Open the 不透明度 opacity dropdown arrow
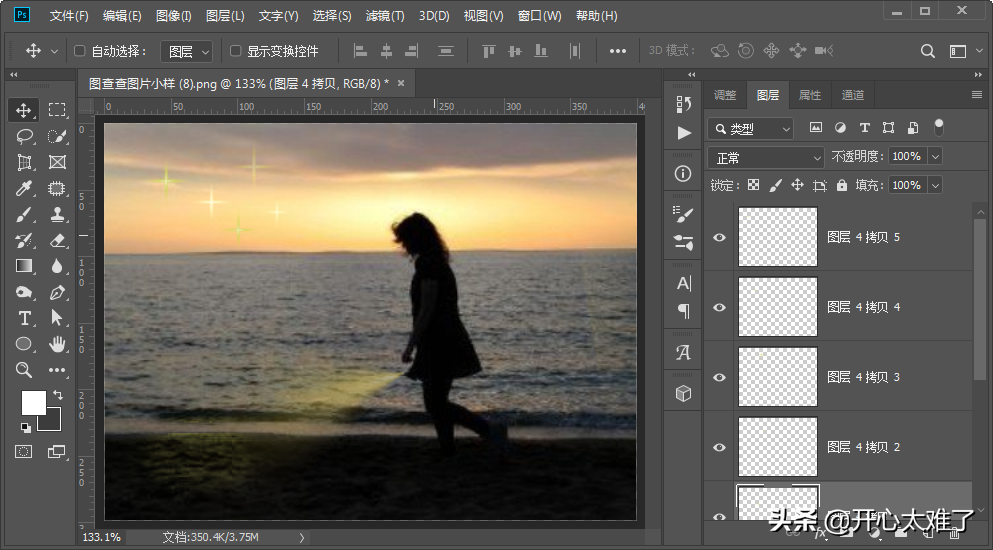Viewport: 993px width, 550px height. click(935, 157)
